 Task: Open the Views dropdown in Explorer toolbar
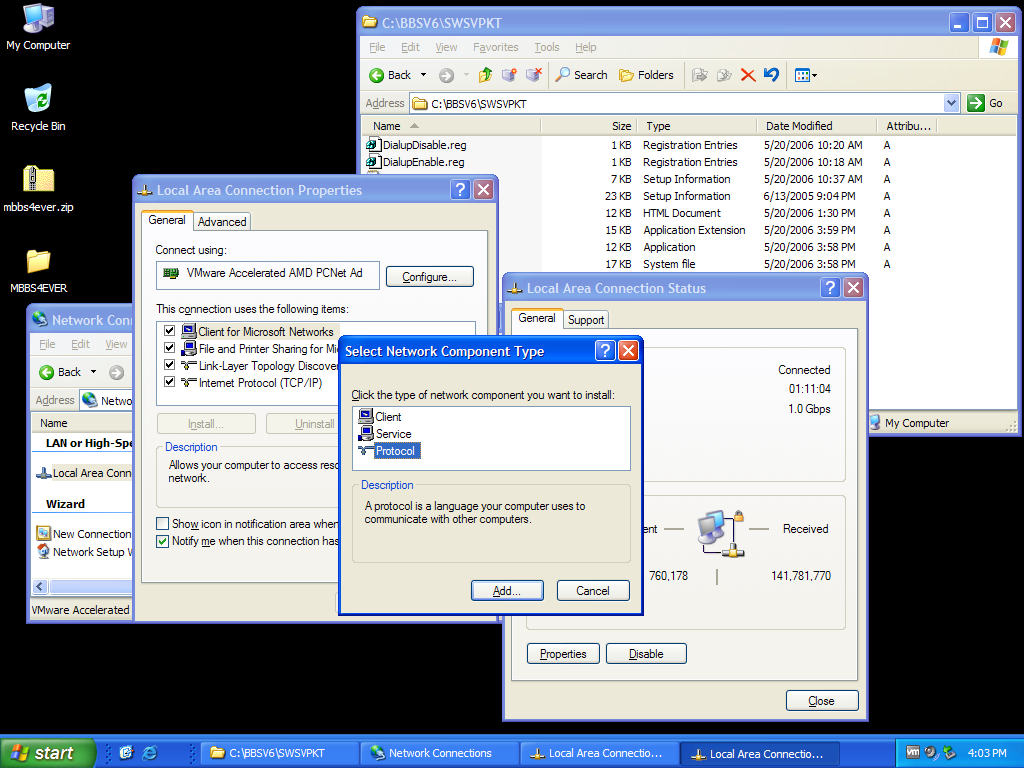click(x=806, y=75)
